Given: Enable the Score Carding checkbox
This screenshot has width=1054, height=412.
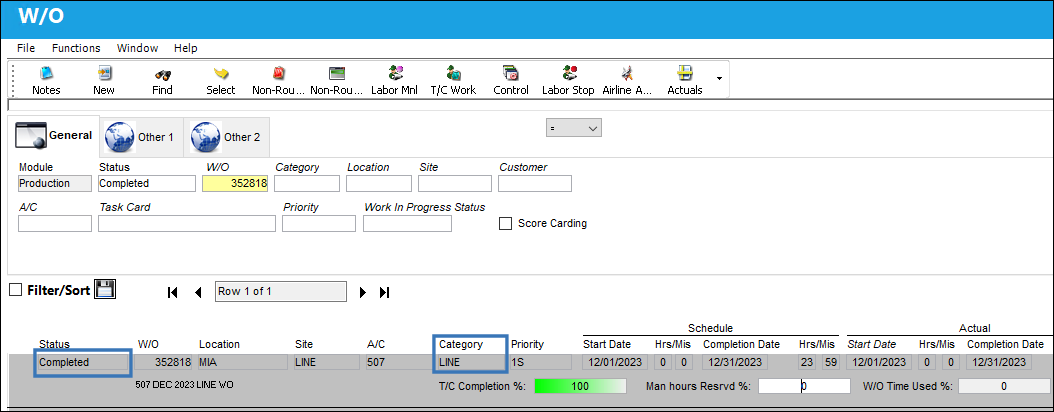Looking at the screenshot, I should (x=505, y=224).
